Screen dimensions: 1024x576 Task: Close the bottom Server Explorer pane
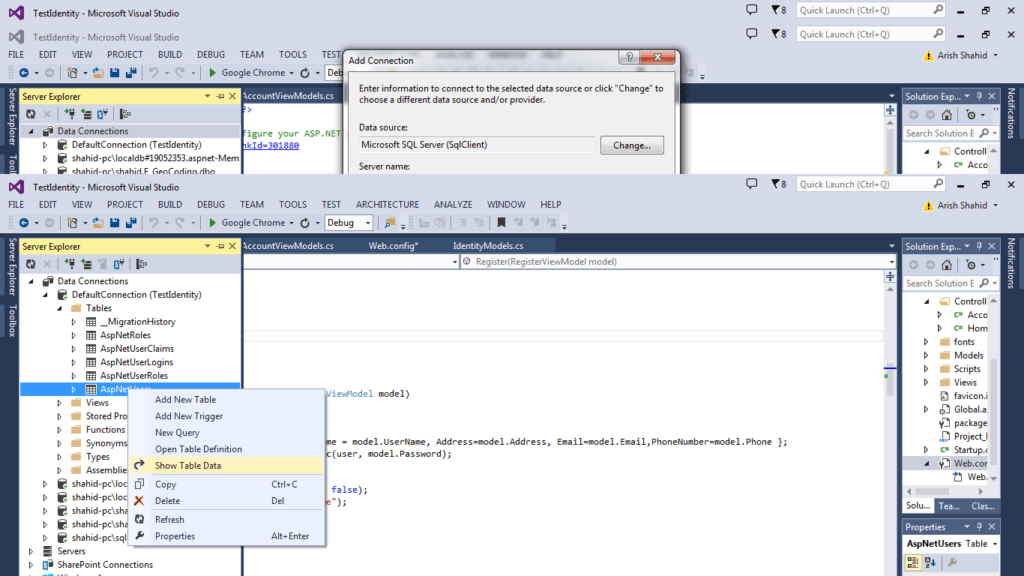[232, 246]
